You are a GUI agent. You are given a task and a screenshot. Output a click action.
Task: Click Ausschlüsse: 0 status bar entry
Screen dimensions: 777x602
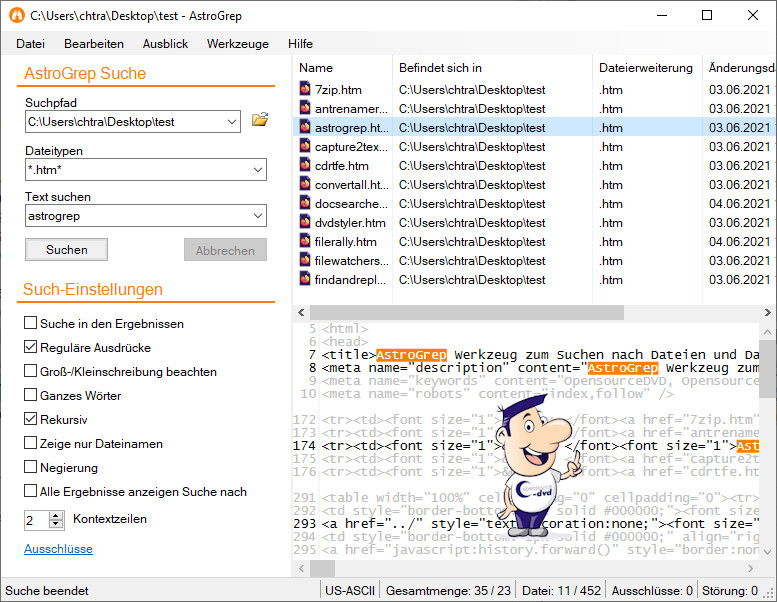652,591
